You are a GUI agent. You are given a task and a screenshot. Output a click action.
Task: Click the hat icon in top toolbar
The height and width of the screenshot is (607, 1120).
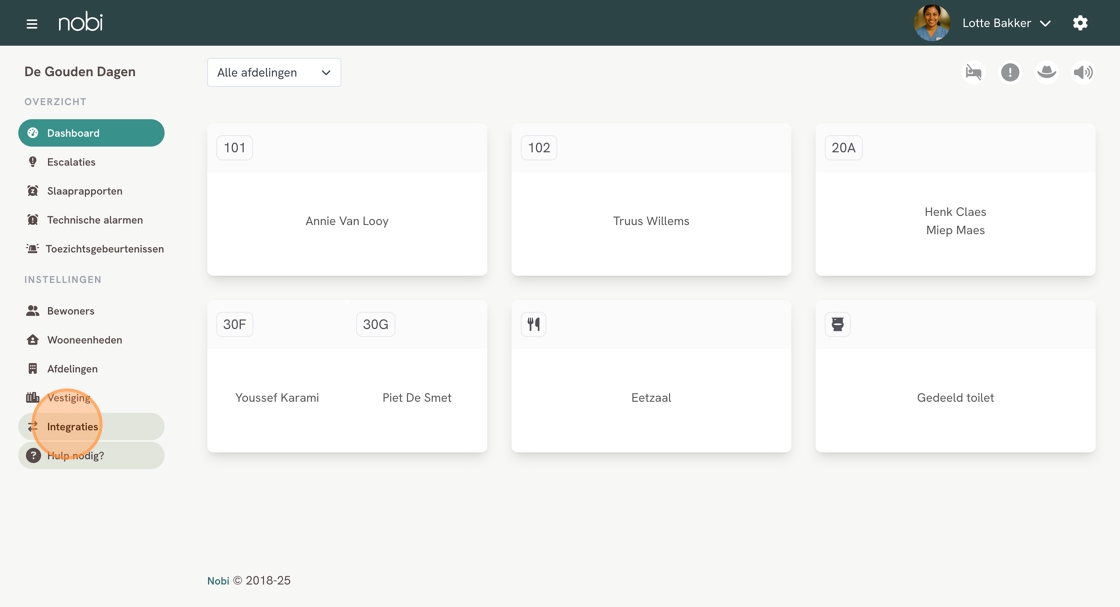point(1046,72)
